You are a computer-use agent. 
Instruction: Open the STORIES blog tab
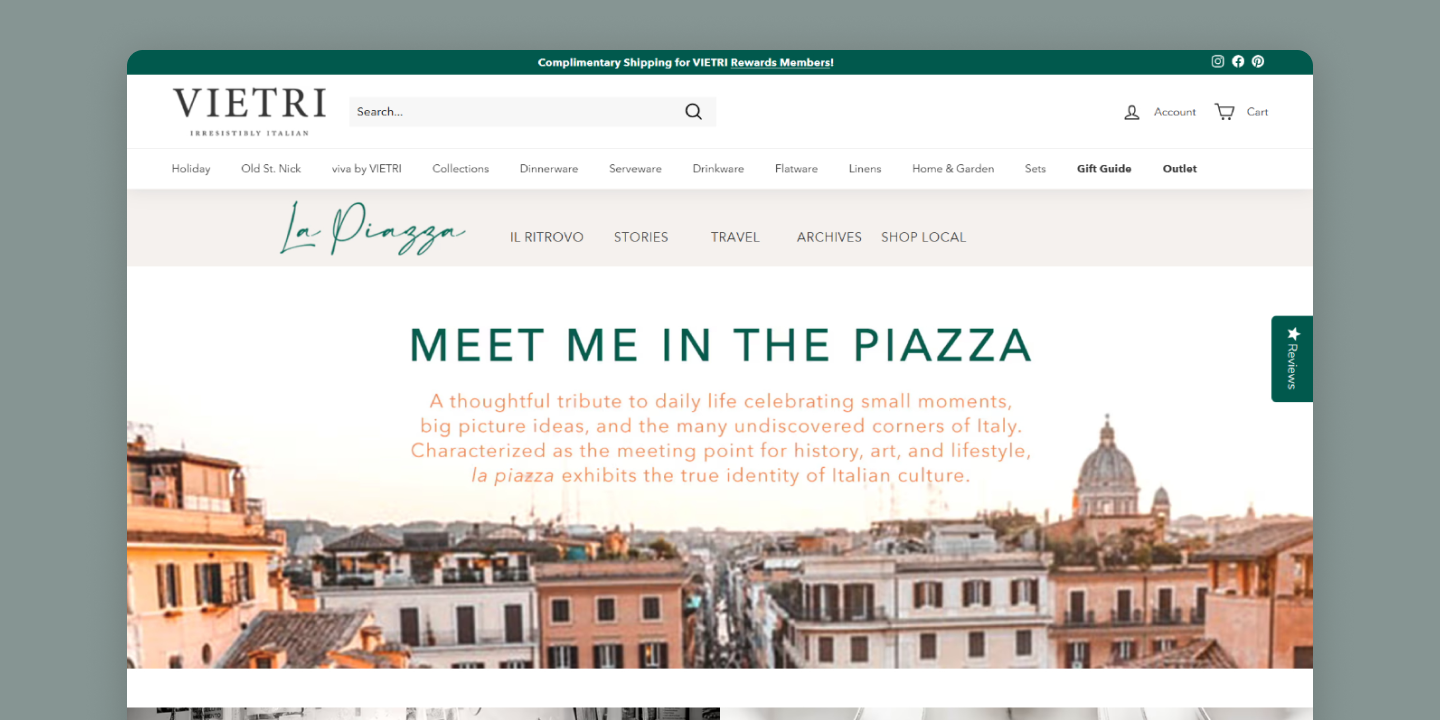tap(641, 237)
